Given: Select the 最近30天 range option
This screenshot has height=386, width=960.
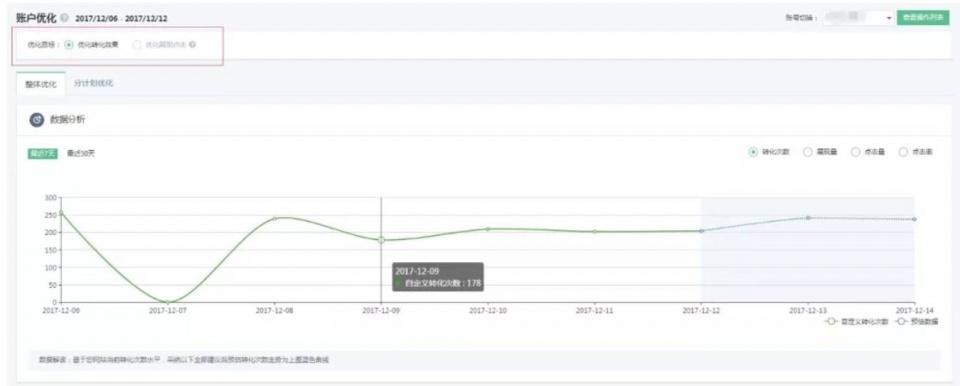Looking at the screenshot, I should pos(81,154).
